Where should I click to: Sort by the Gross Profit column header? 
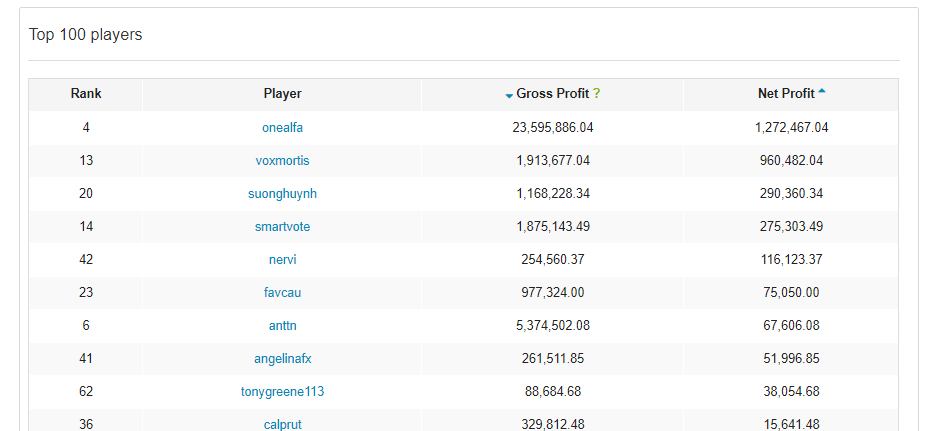(x=552, y=94)
